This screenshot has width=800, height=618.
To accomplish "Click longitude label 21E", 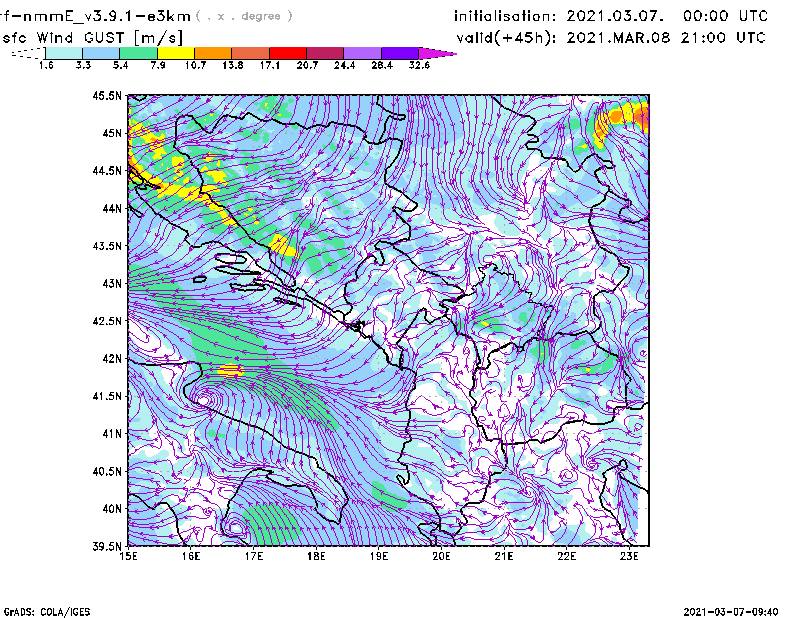I will pos(504,556).
